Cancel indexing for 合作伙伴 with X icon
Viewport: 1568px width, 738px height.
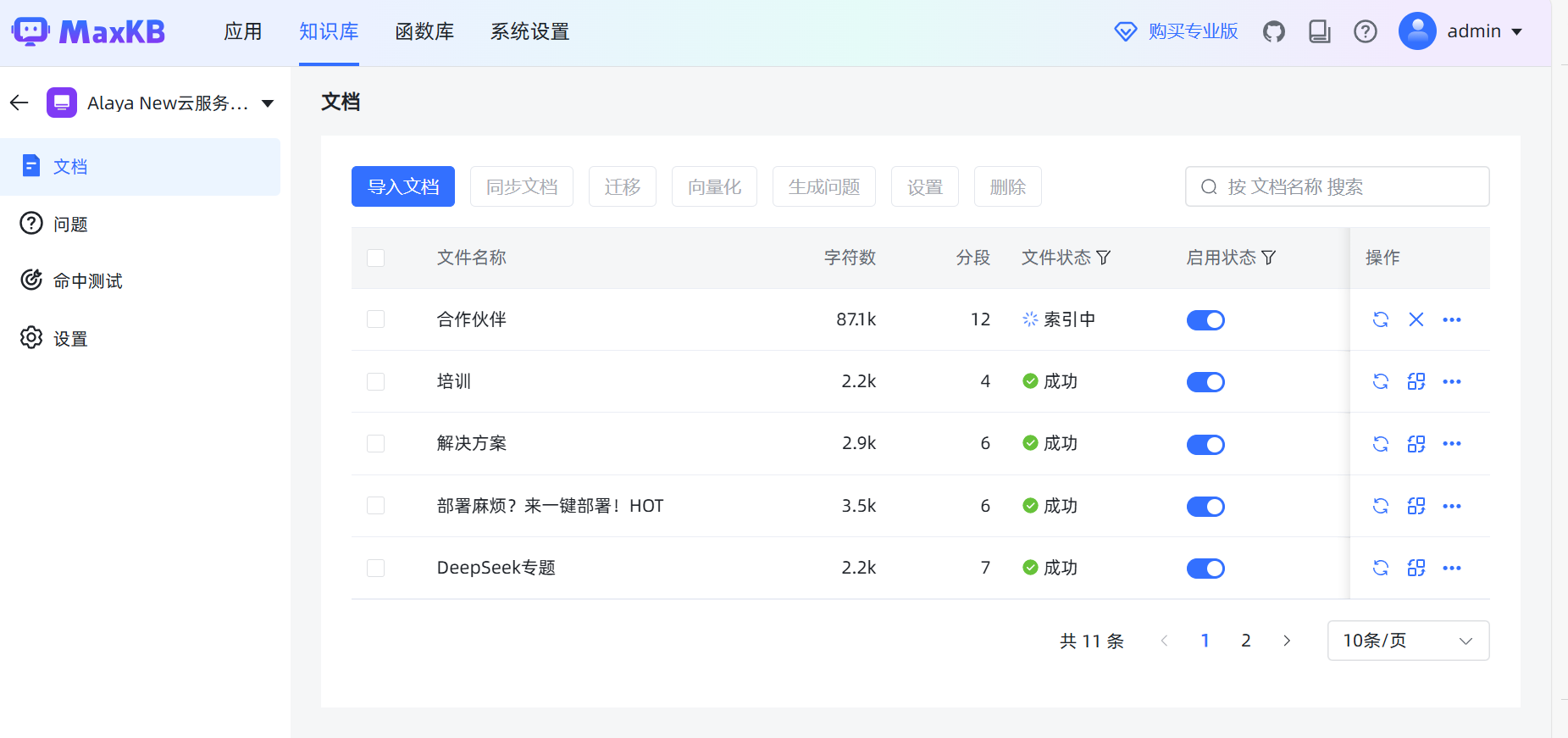1416,319
